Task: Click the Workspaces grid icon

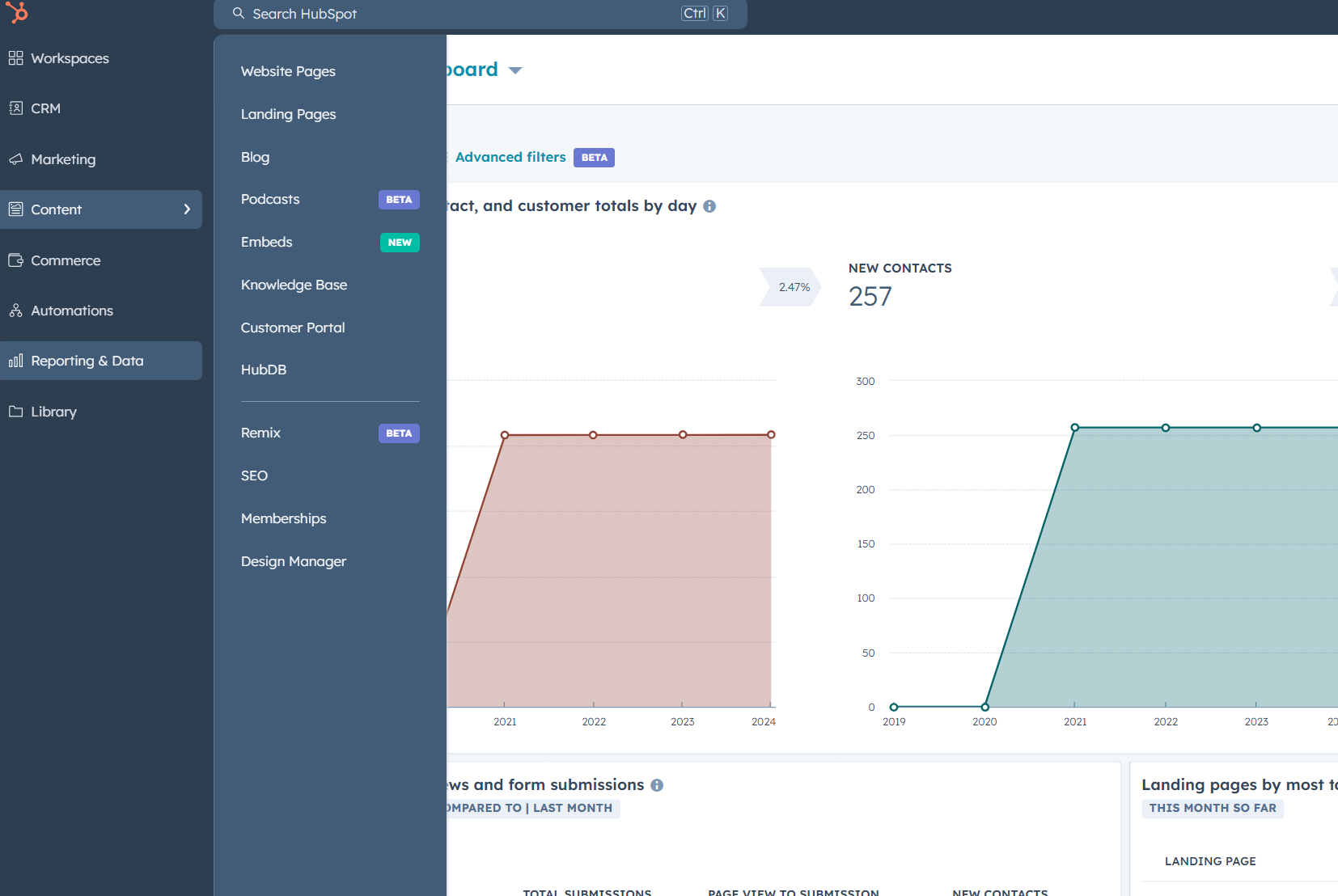Action: (15, 58)
